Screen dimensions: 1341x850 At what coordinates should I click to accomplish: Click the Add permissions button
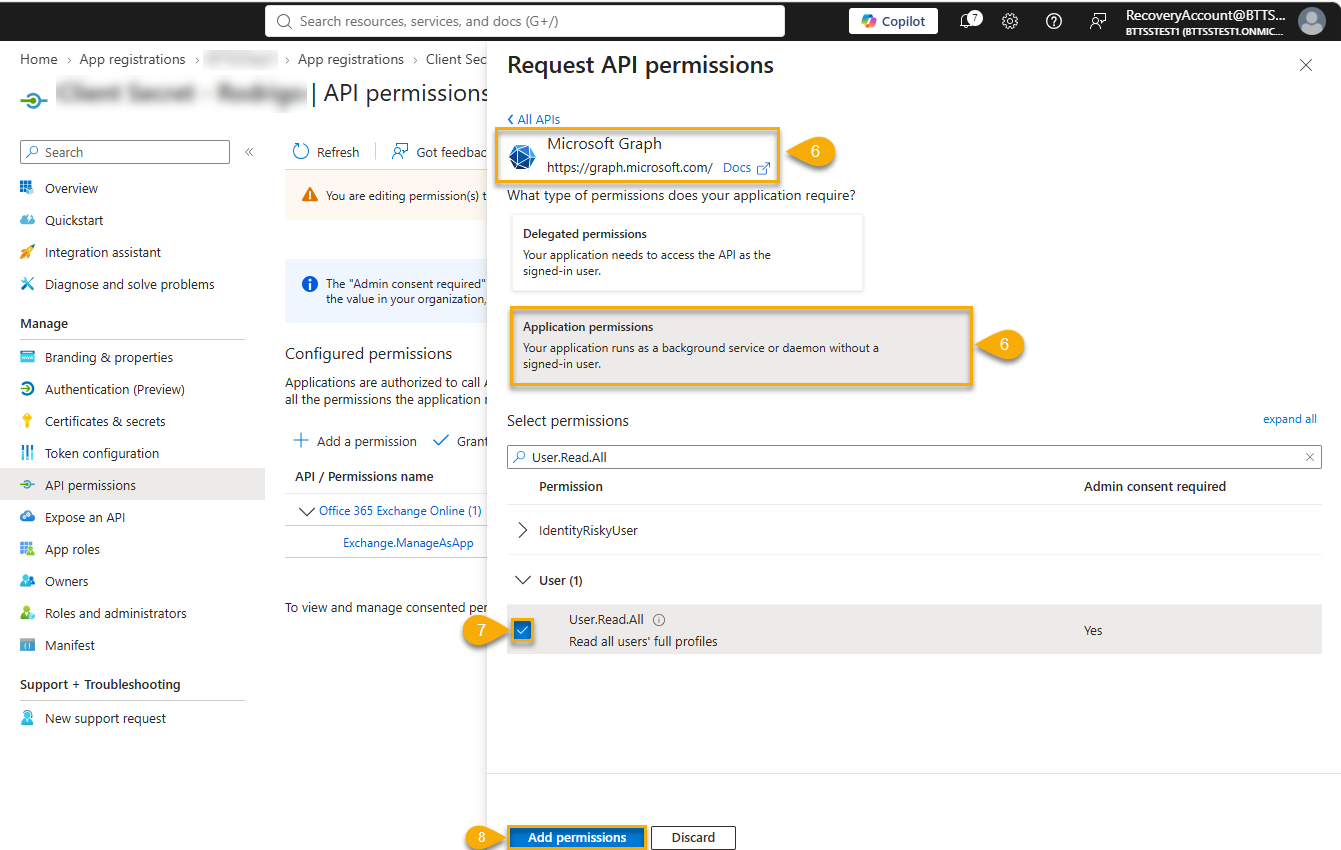pyautogui.click(x=577, y=838)
